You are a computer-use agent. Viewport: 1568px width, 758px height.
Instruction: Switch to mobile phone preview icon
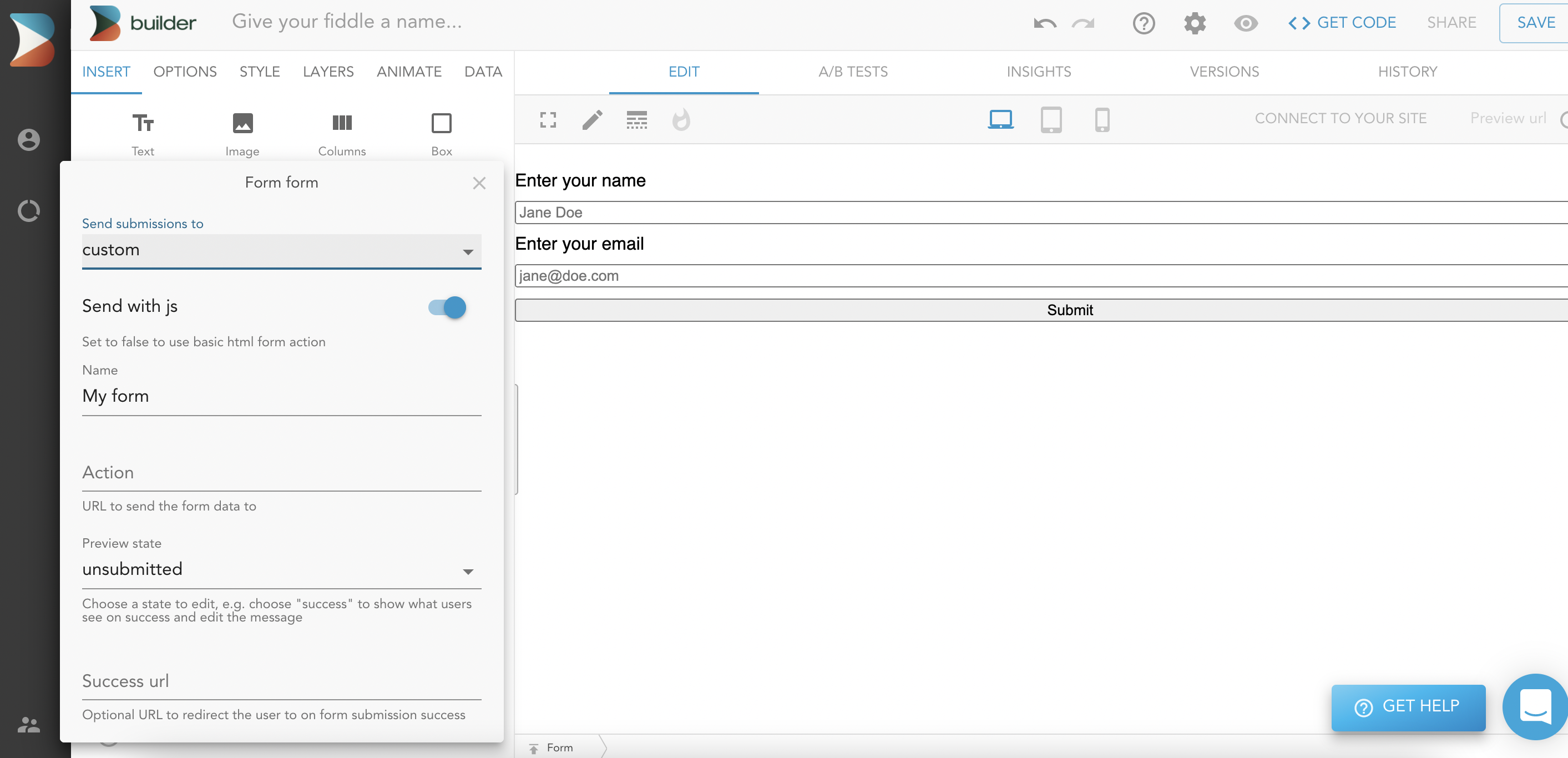tap(1102, 119)
